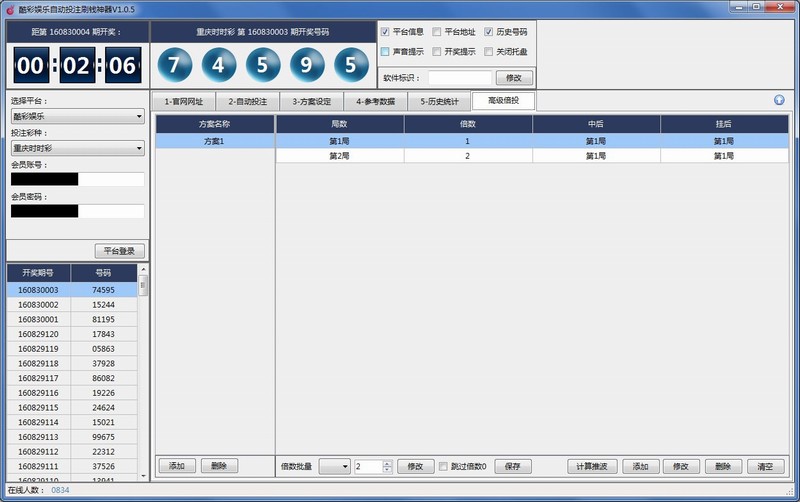Click the blue round icon right of tabs
Screen dimensions: 800x502
(779, 100)
